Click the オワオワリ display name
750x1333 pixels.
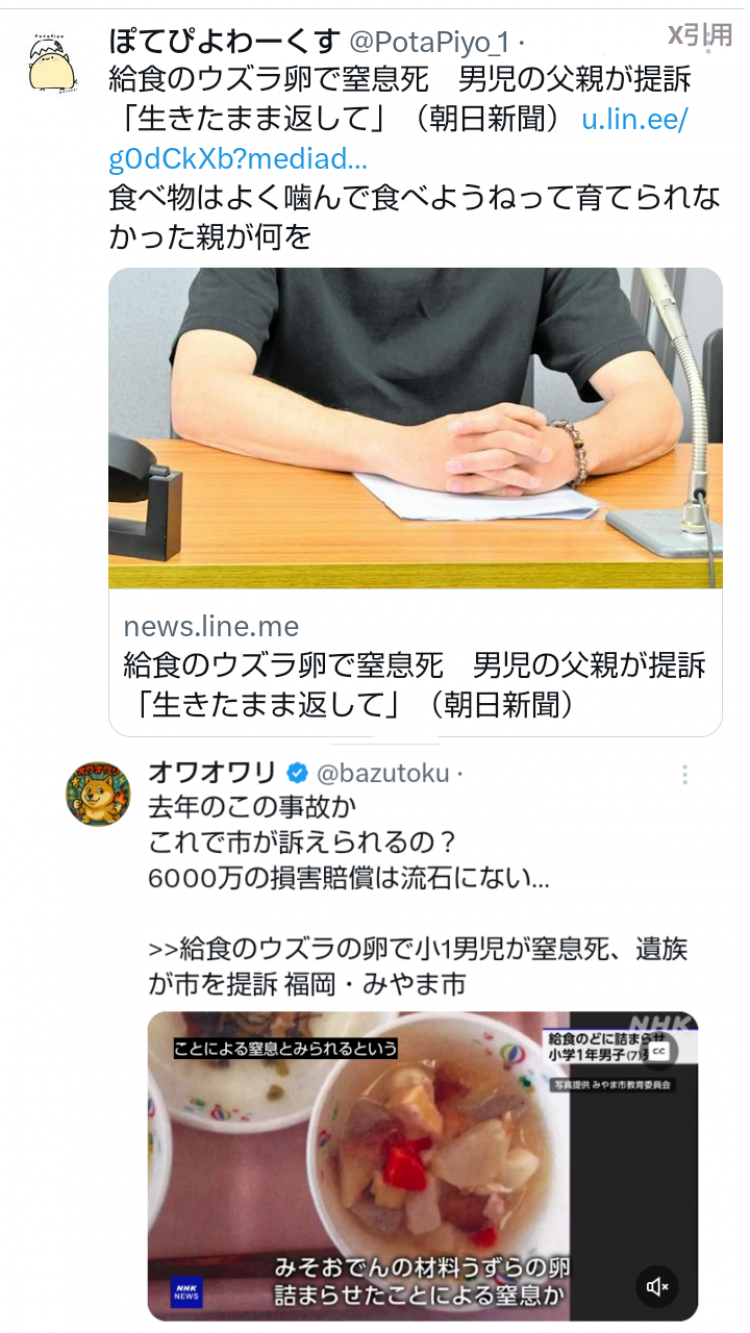[212, 773]
